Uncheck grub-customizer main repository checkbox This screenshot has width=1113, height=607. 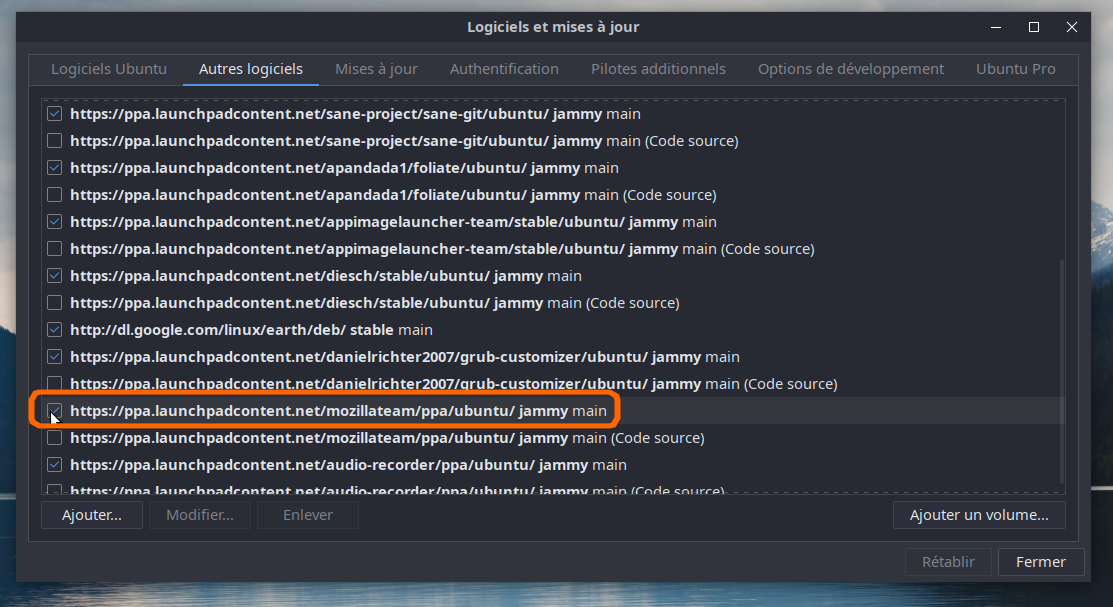(55, 357)
